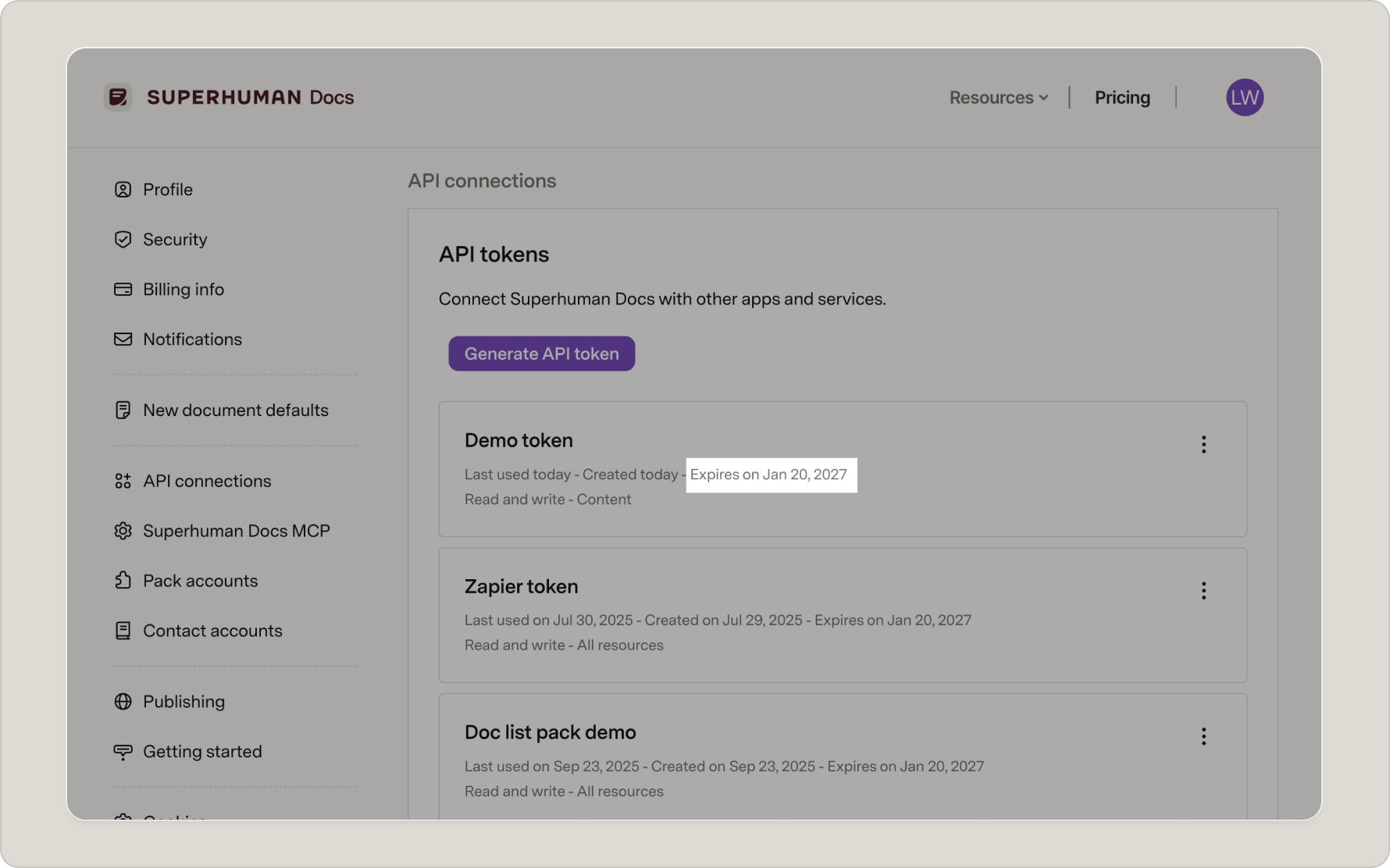Viewport: 1390px width, 868px height.
Task: Click 'Last used on Sep 23, 2025' text
Action: tap(551, 767)
